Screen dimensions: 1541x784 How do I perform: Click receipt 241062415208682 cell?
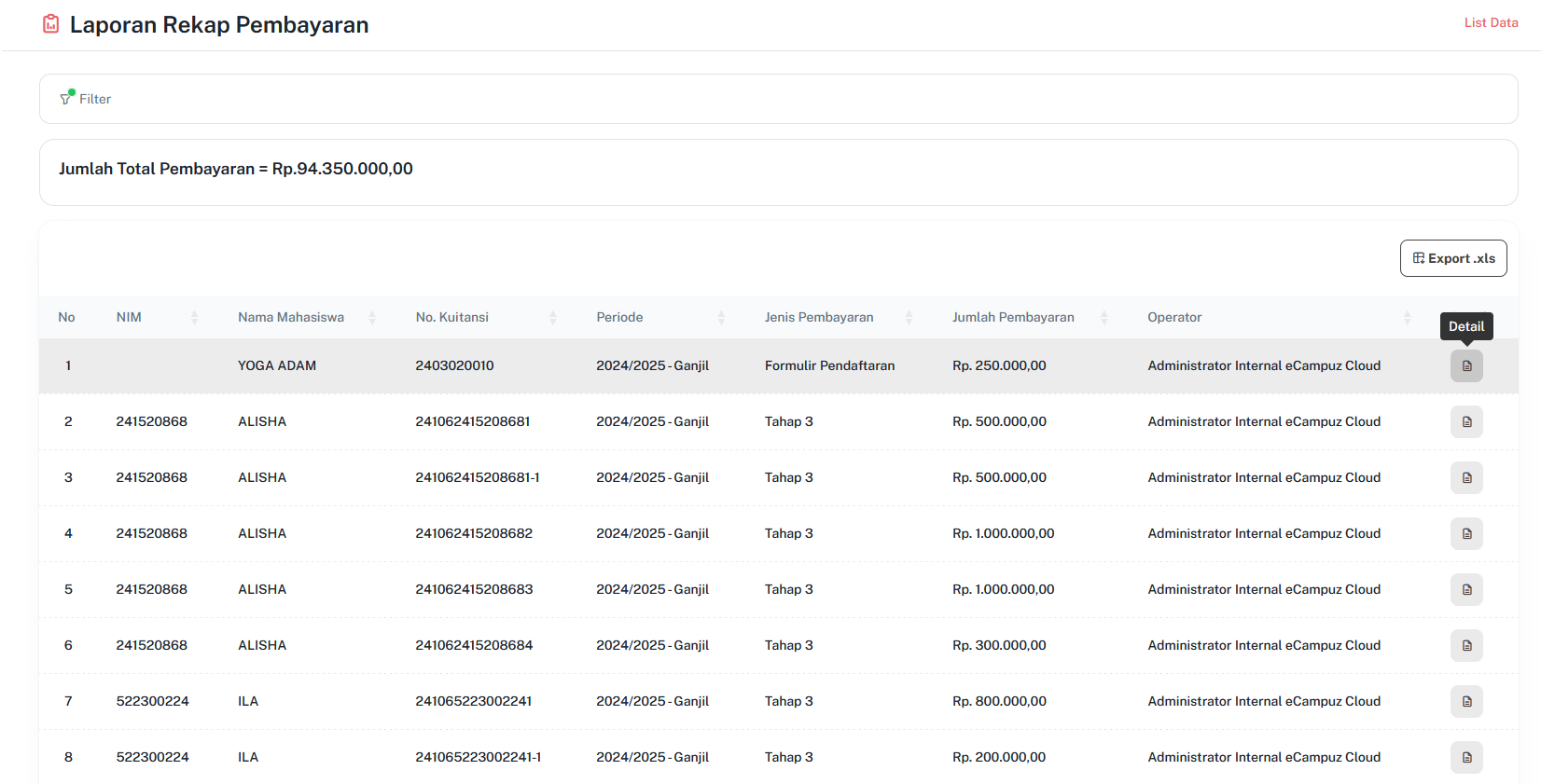pyautogui.click(x=474, y=533)
